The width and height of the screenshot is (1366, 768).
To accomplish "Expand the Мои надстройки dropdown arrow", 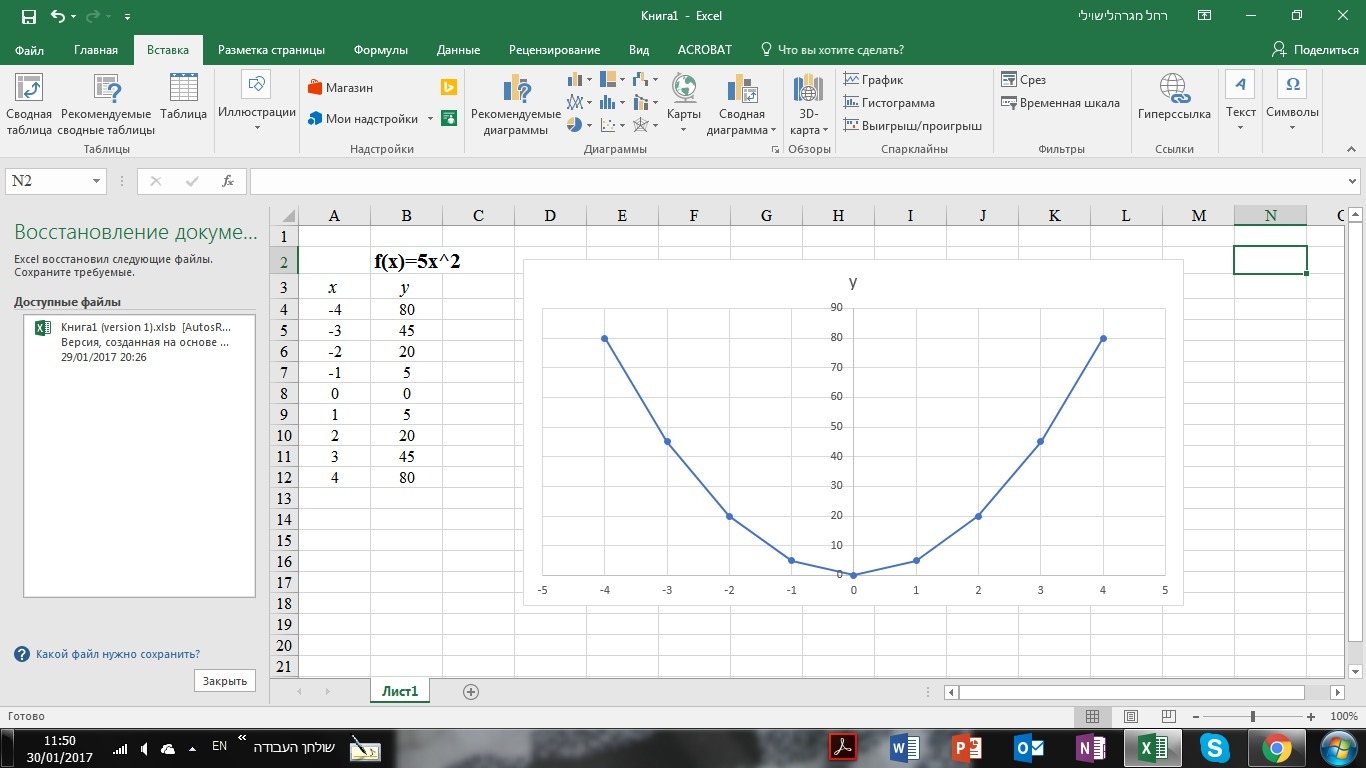I will click(x=431, y=119).
